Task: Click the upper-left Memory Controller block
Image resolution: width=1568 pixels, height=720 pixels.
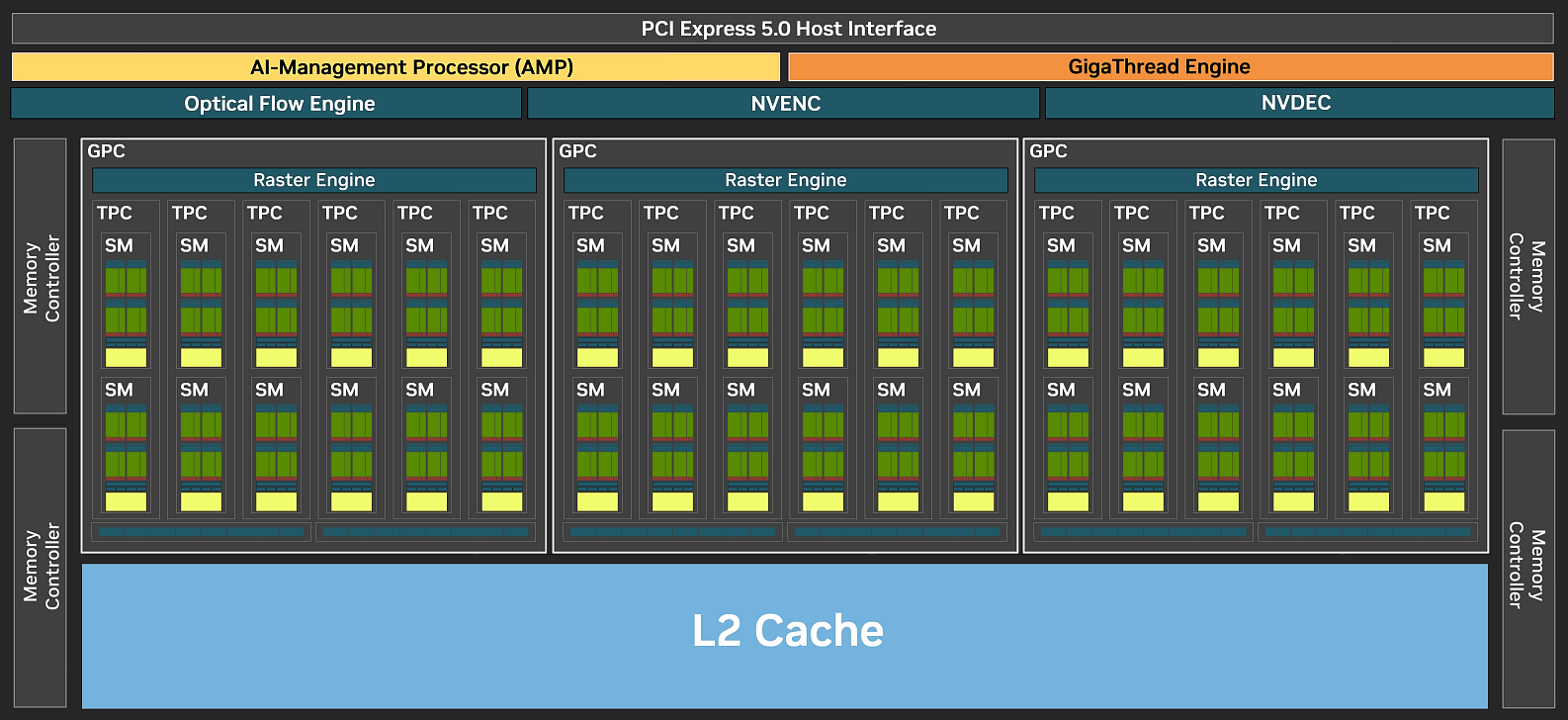Action: point(41,276)
